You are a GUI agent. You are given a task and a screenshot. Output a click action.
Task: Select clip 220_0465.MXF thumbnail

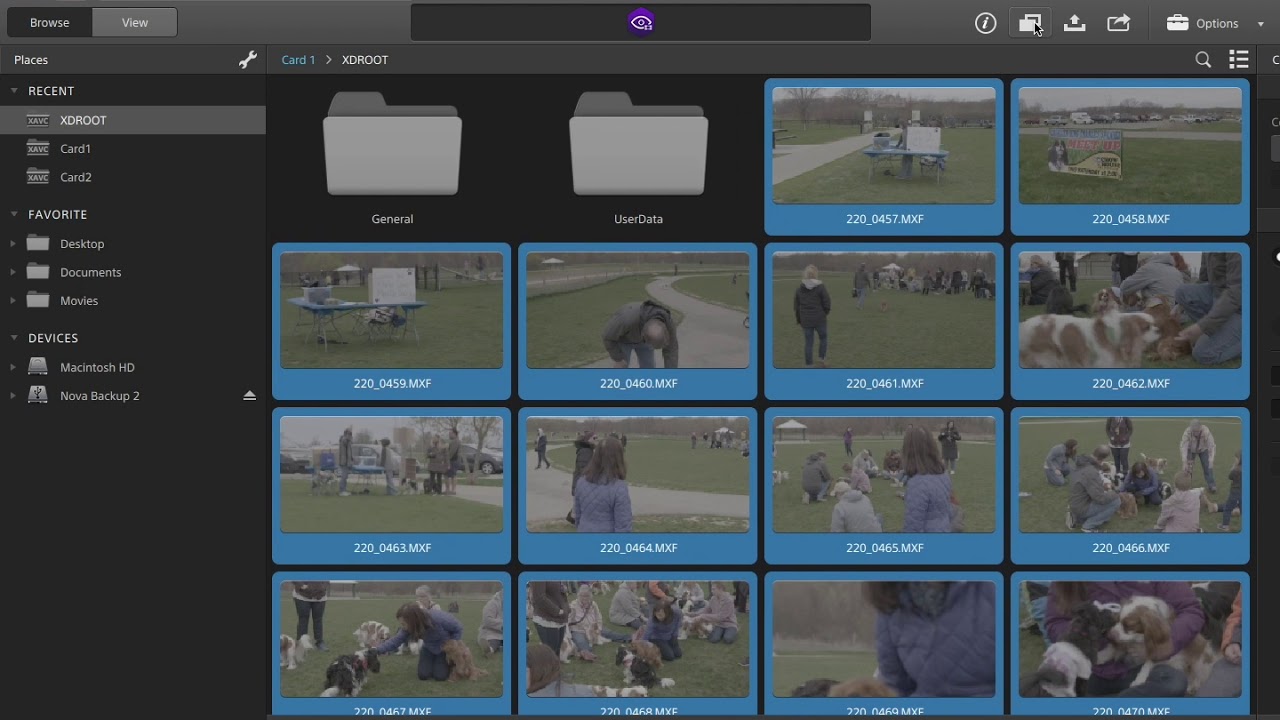pos(884,475)
